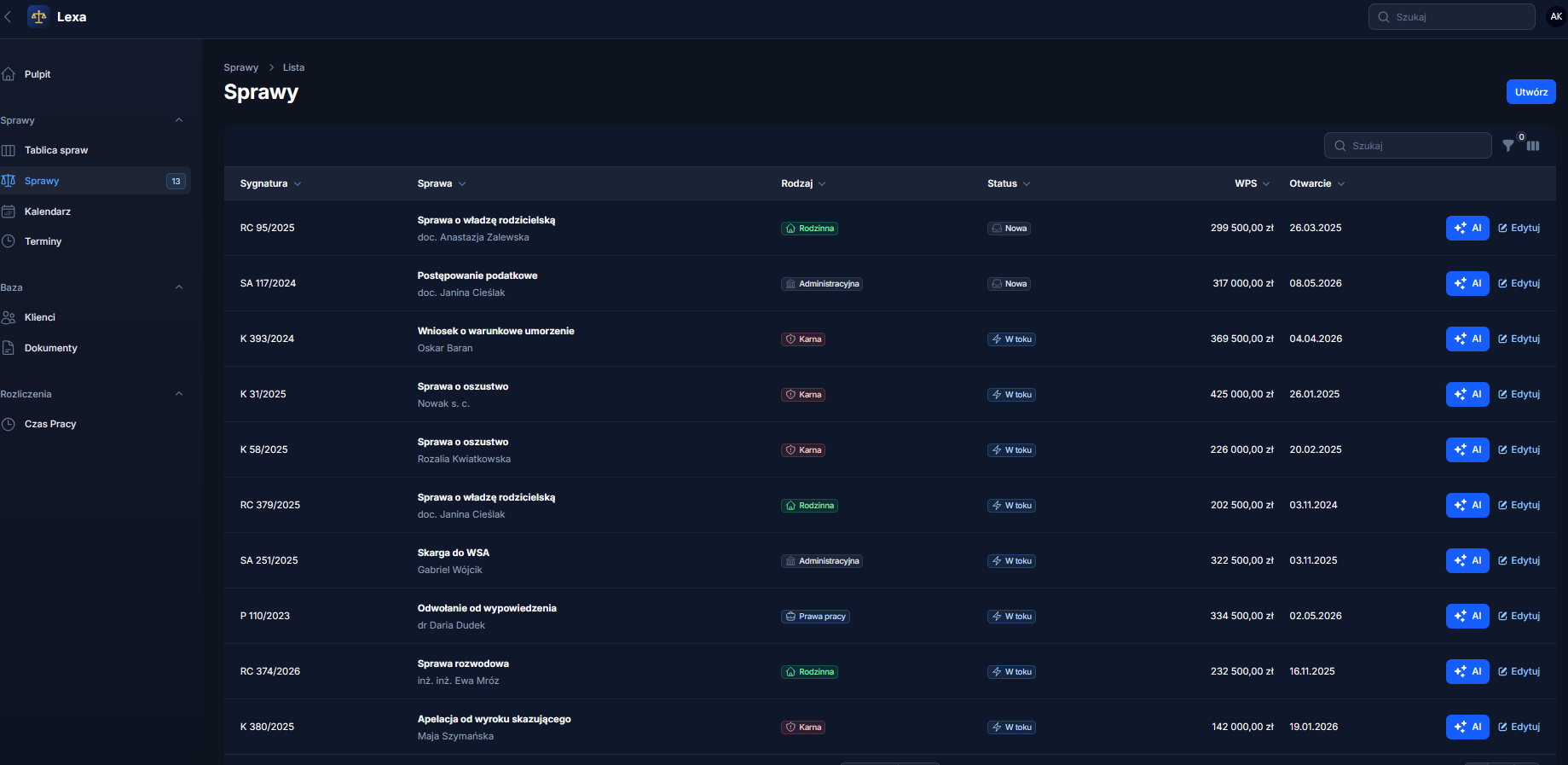Collapse sidebar with the back arrow
Viewport: 1568px width, 765px height.
coord(8,16)
